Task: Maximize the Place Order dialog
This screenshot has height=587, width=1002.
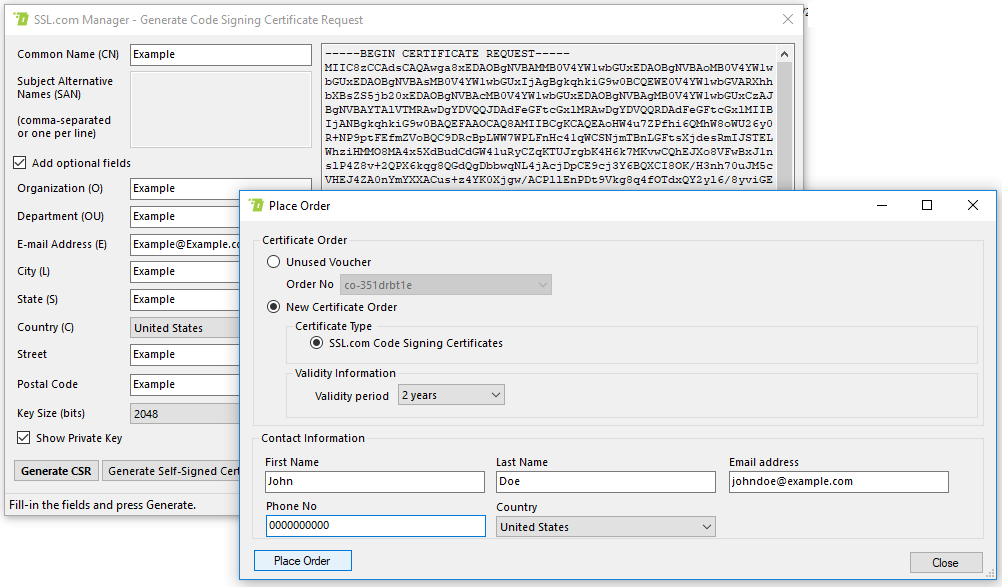Action: (x=927, y=205)
